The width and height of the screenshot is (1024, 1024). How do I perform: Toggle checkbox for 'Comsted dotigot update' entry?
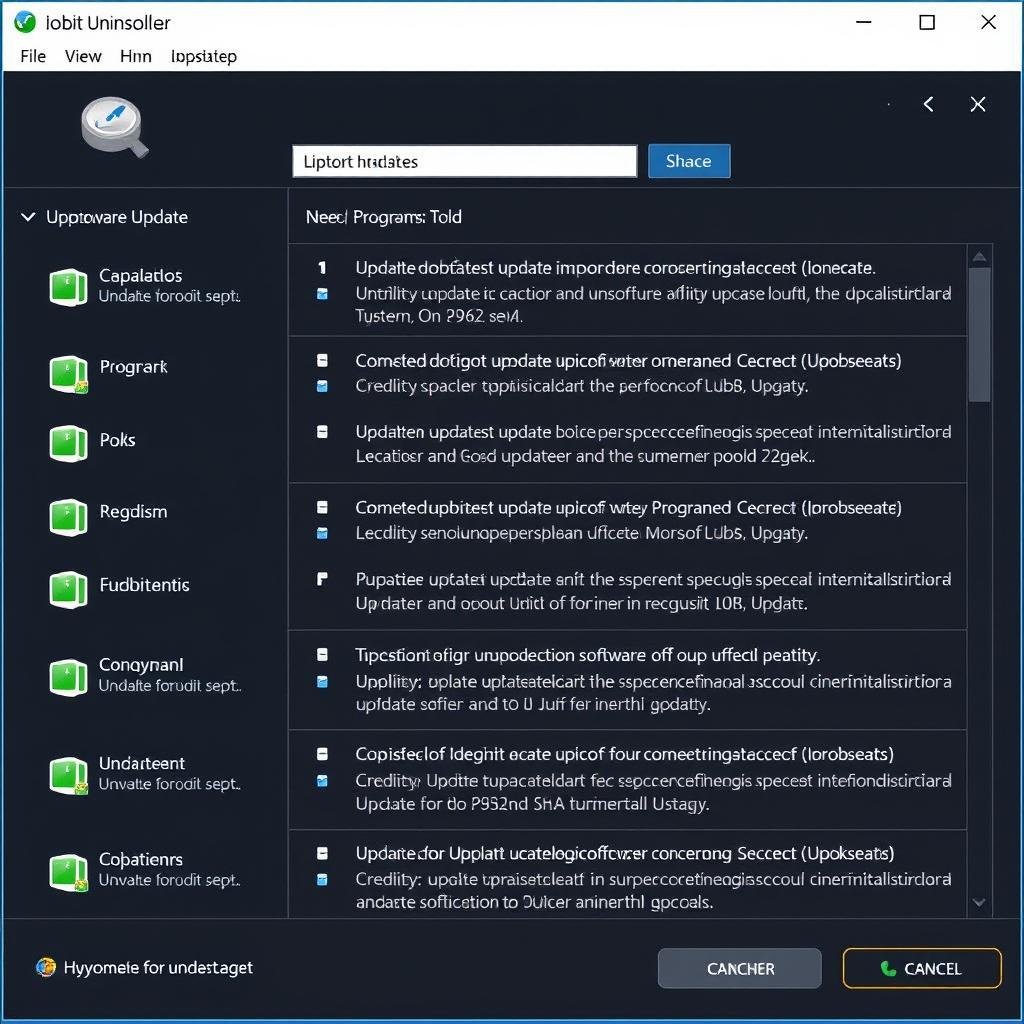point(322,360)
